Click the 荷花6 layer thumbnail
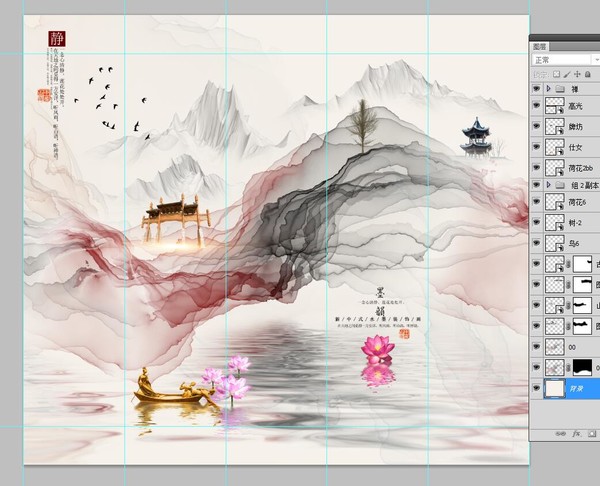The width and height of the screenshot is (600, 486). (554, 201)
